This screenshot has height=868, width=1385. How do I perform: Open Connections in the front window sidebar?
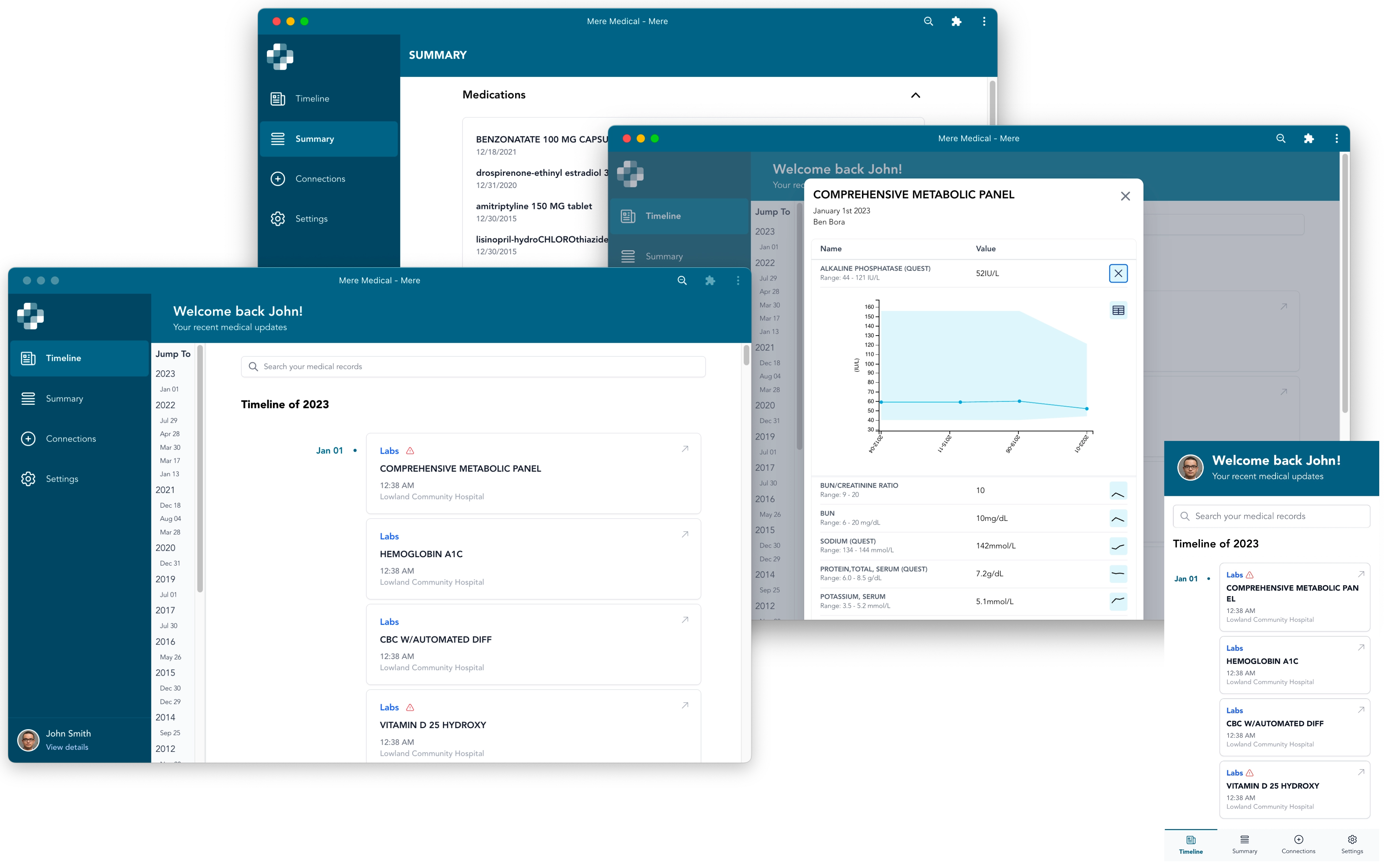(70, 439)
